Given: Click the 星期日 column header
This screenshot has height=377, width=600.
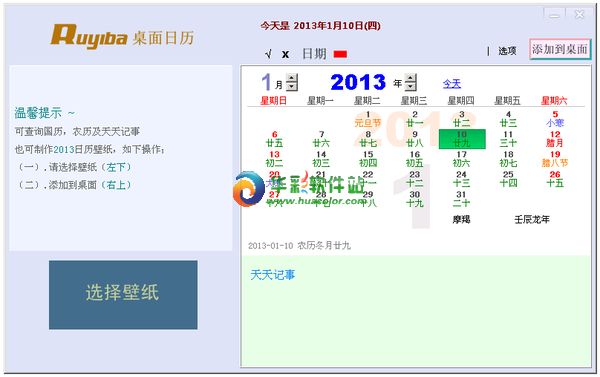Looking at the screenshot, I should pos(274,101).
